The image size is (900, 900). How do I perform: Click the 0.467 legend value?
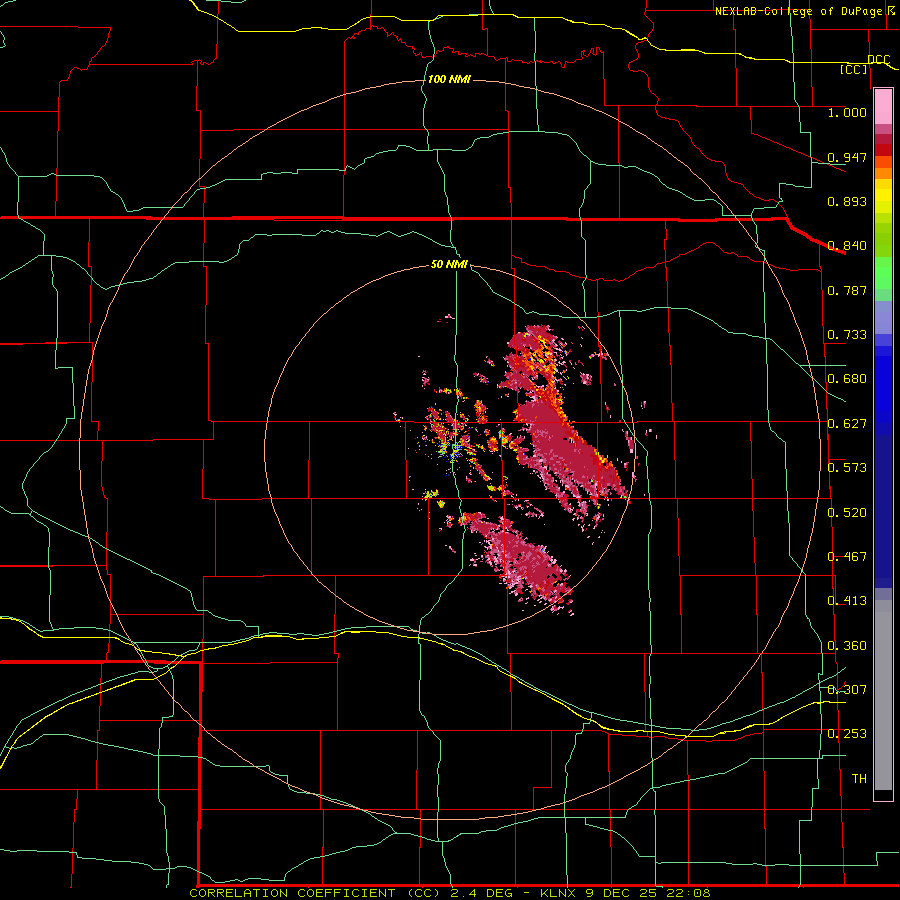click(x=847, y=557)
